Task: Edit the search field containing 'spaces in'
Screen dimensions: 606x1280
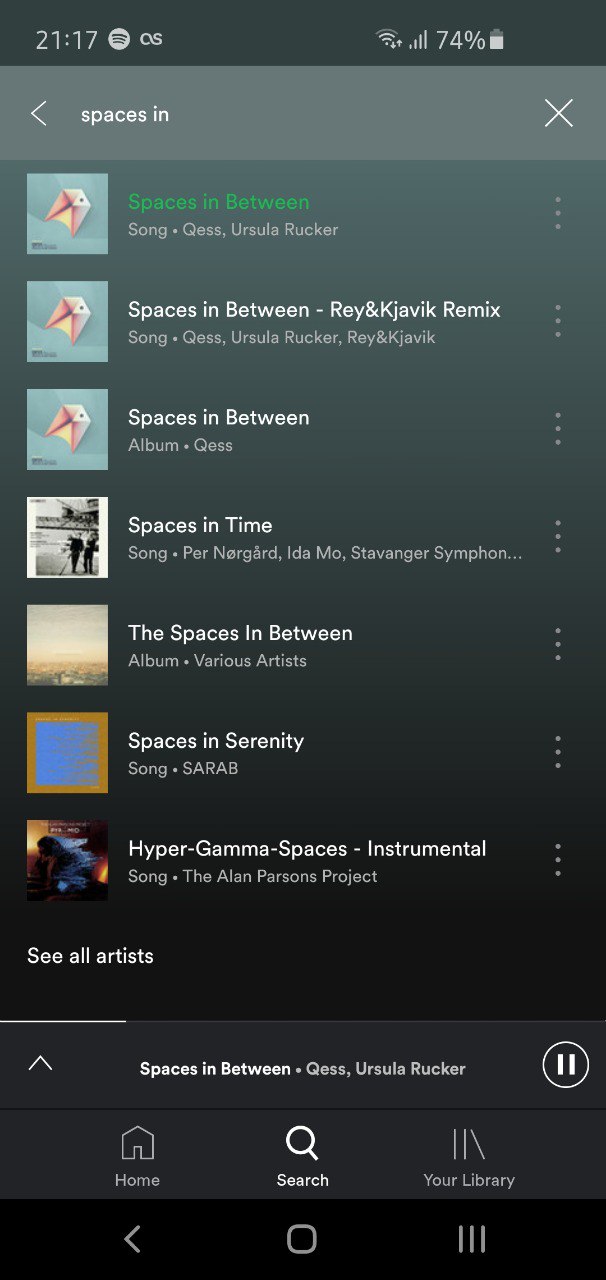Action: click(x=300, y=114)
